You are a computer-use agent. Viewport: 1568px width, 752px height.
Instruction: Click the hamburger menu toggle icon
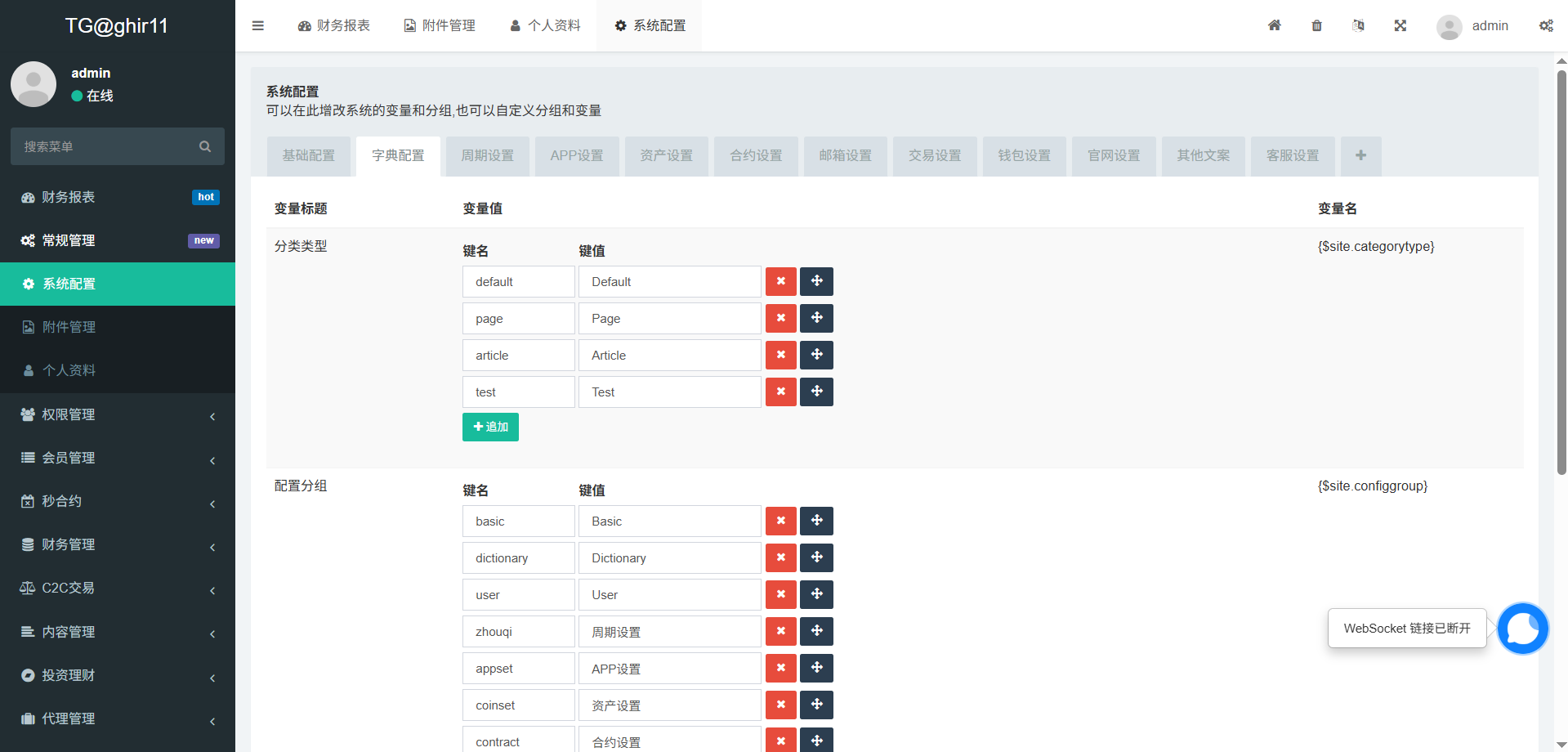tap(257, 25)
